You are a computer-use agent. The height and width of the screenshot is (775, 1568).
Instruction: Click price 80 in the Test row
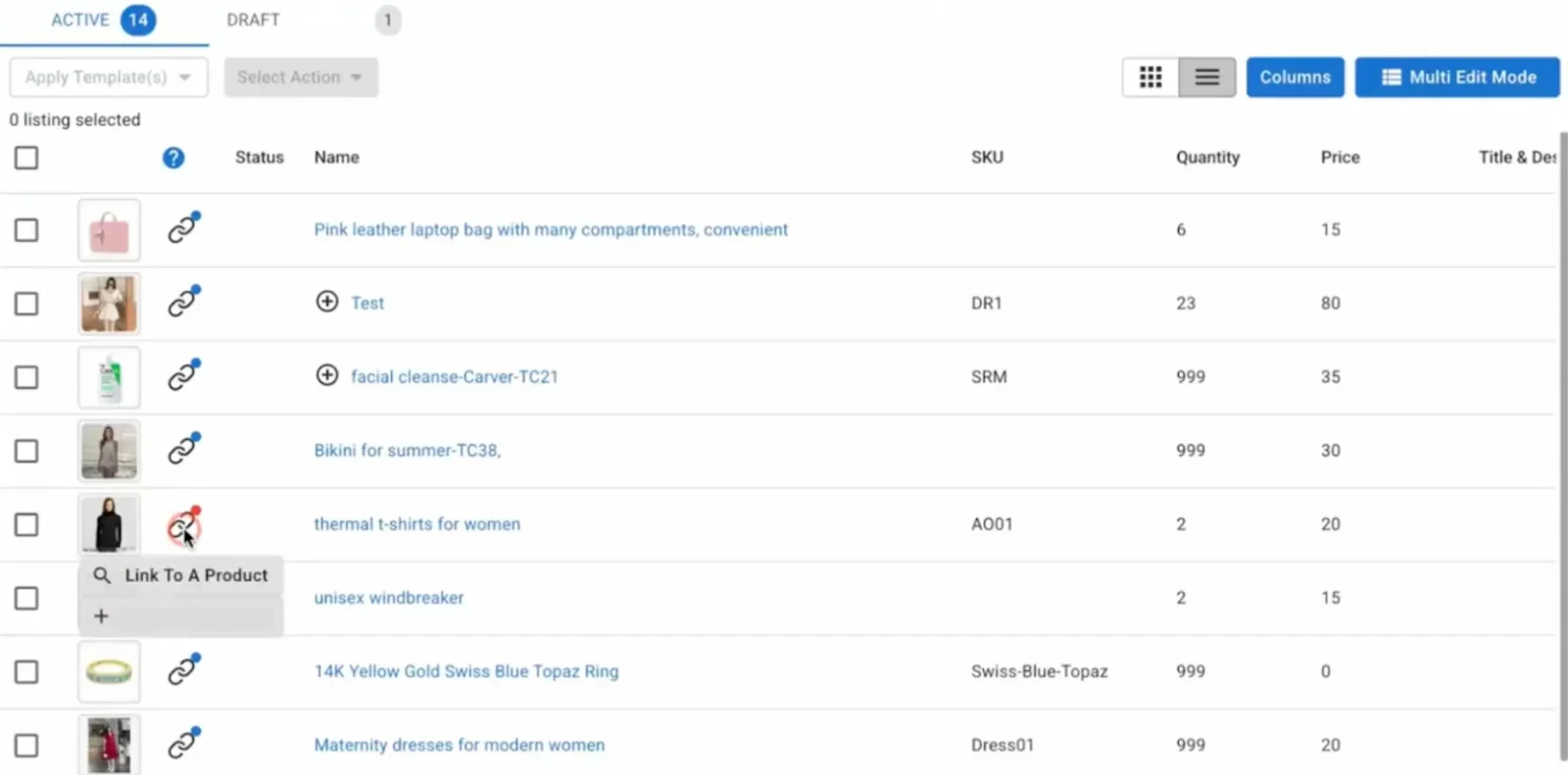1330,304
